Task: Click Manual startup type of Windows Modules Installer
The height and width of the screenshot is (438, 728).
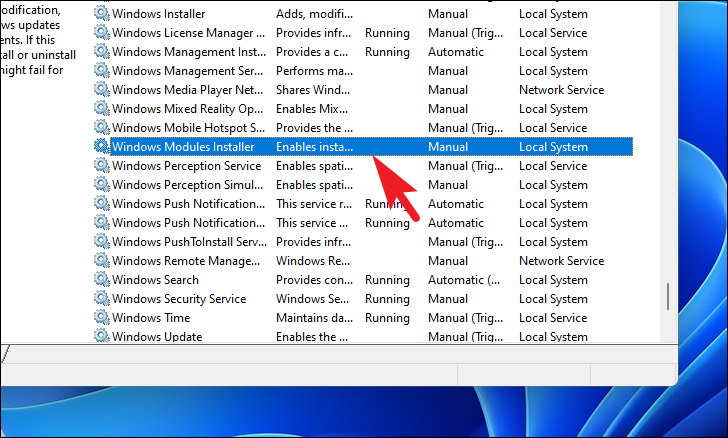Action: [x=448, y=147]
